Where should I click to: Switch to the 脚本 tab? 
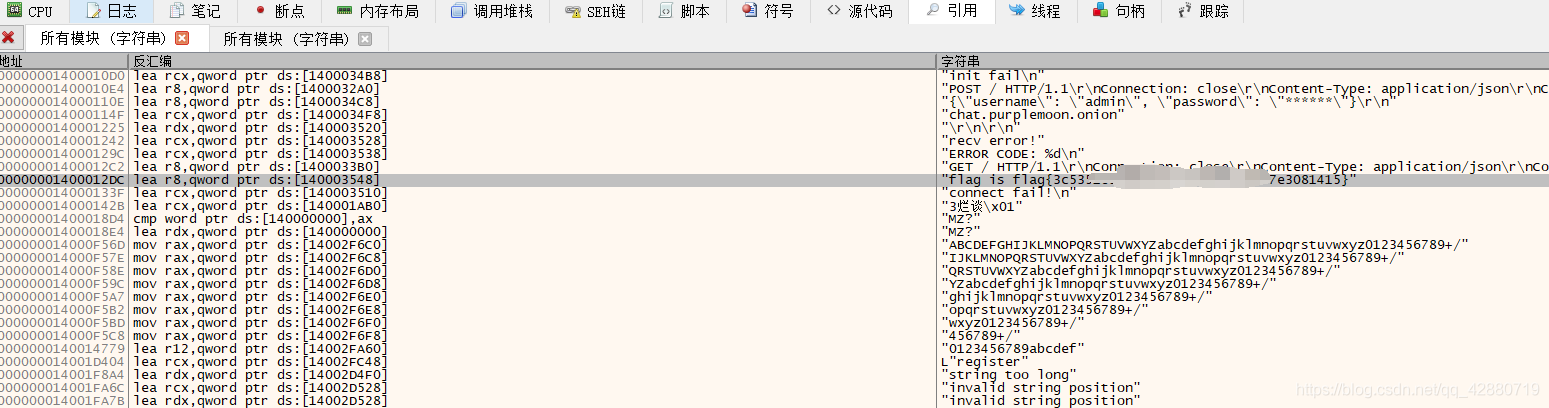pos(685,12)
